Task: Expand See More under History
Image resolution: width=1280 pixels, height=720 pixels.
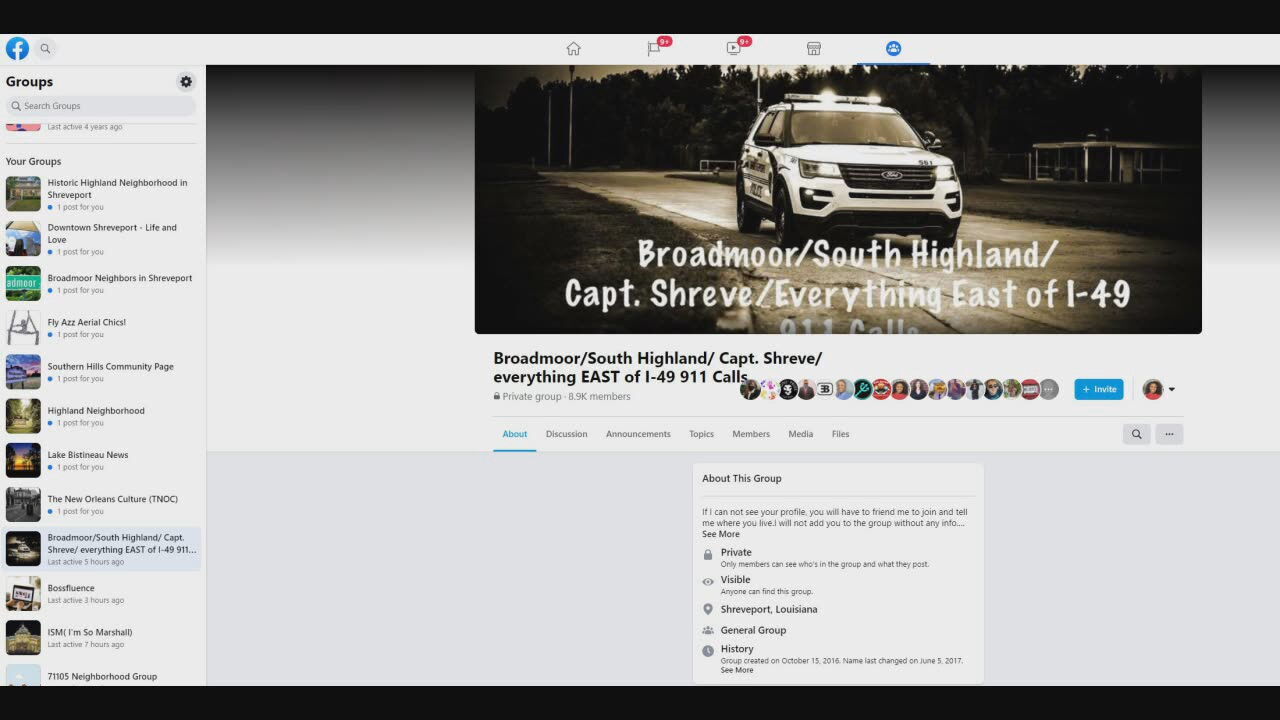Action: click(737, 670)
